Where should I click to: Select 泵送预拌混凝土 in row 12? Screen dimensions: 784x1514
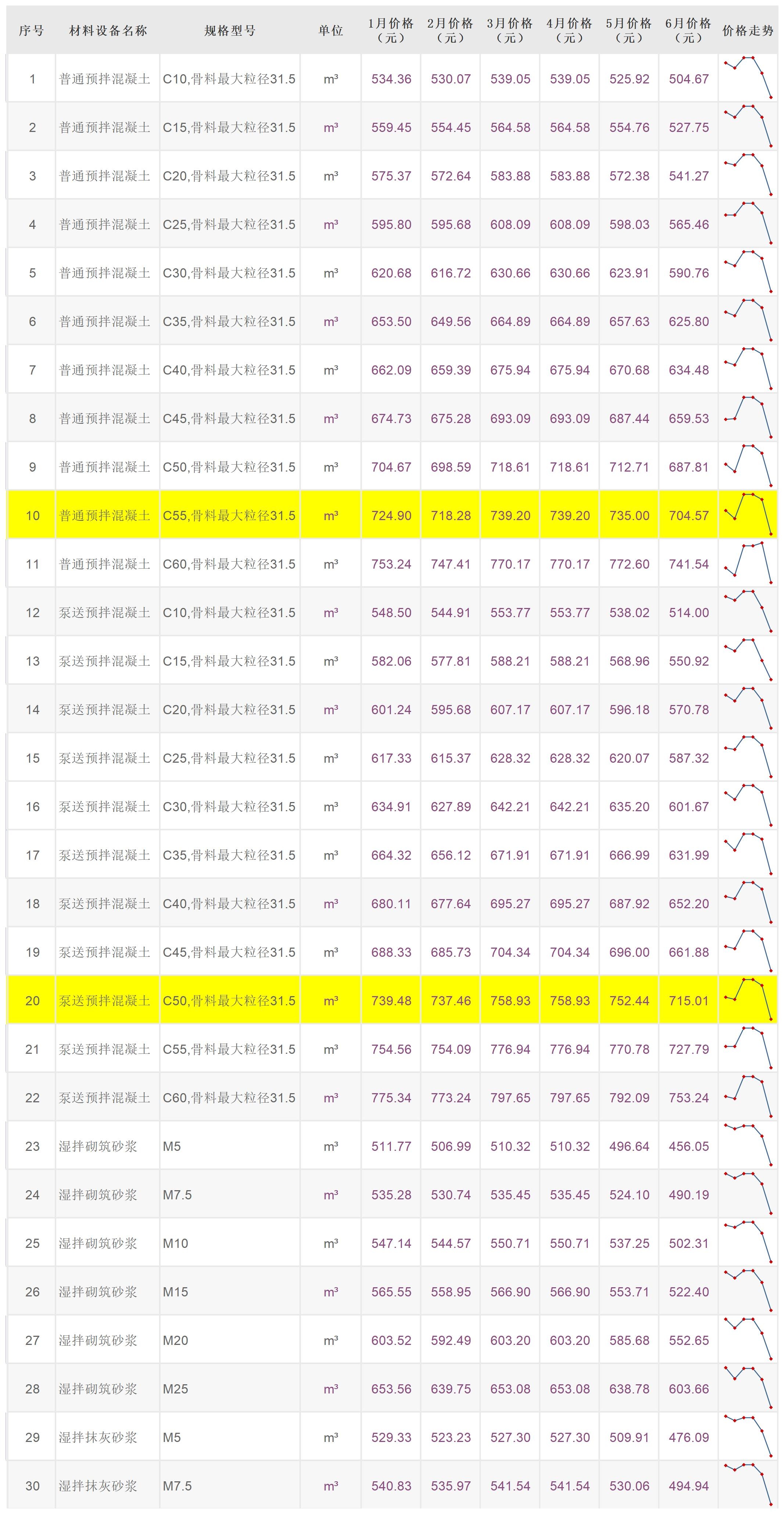coord(105,612)
